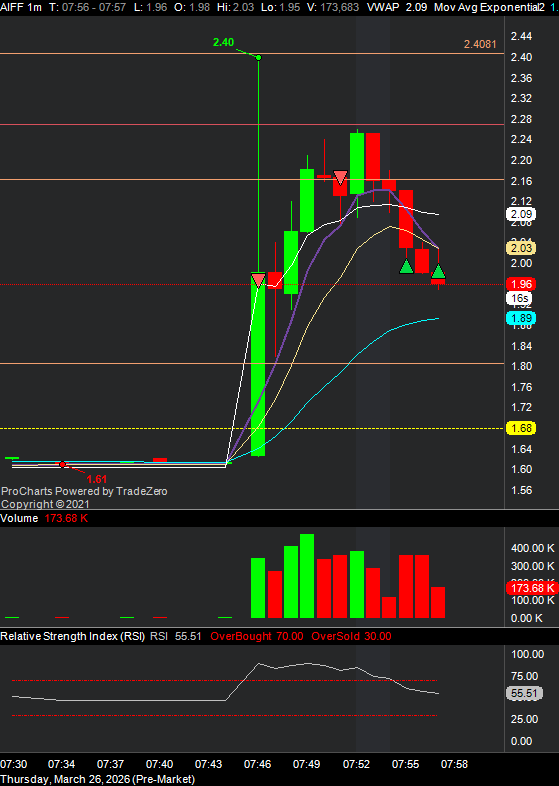The width and height of the screenshot is (559, 786).
Task: Click the Thursday, March 26, 2026 (Pre-Market) date
Action: click(x=98, y=779)
